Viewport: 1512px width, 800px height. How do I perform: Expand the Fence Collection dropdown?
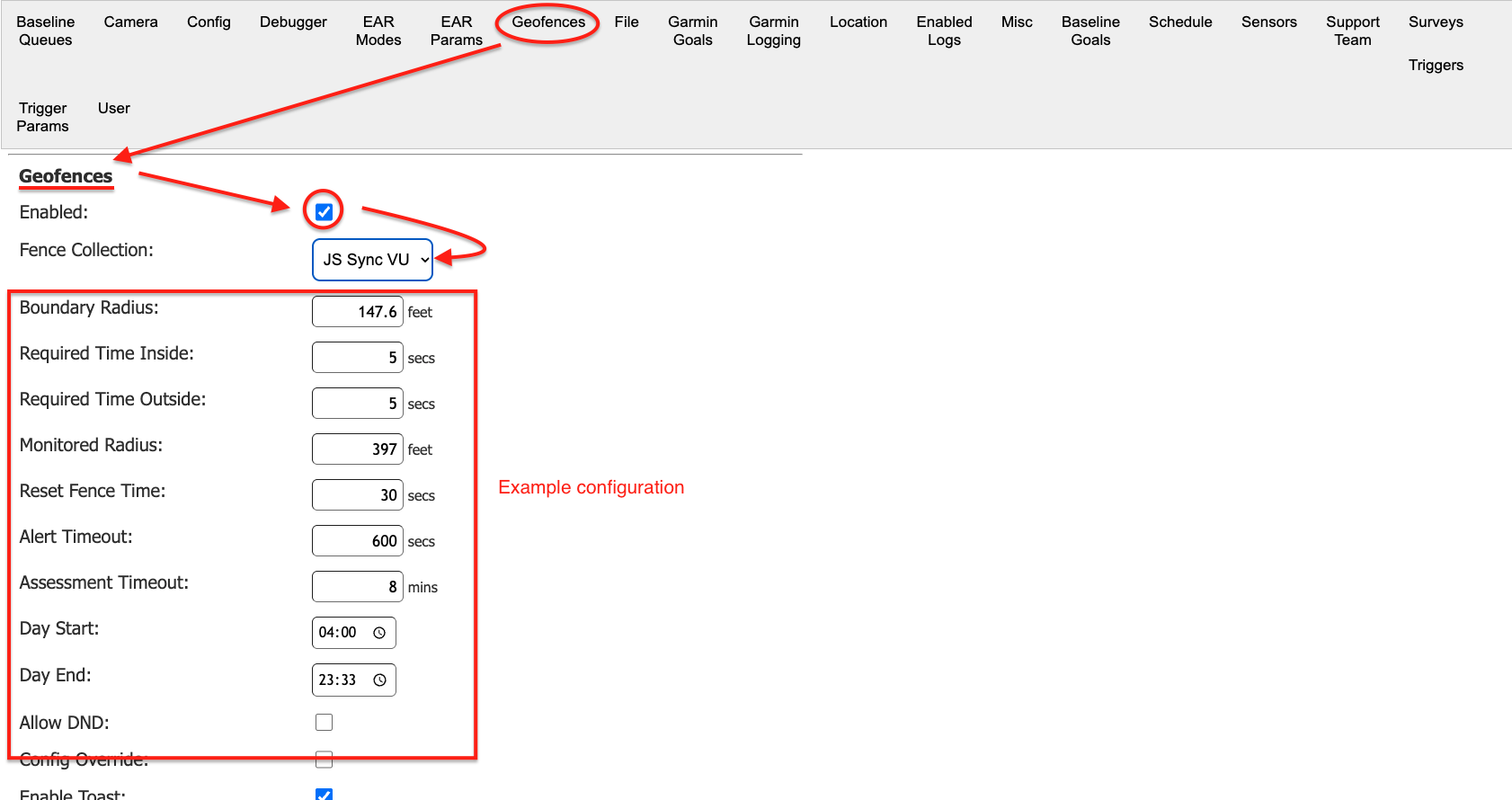372,260
